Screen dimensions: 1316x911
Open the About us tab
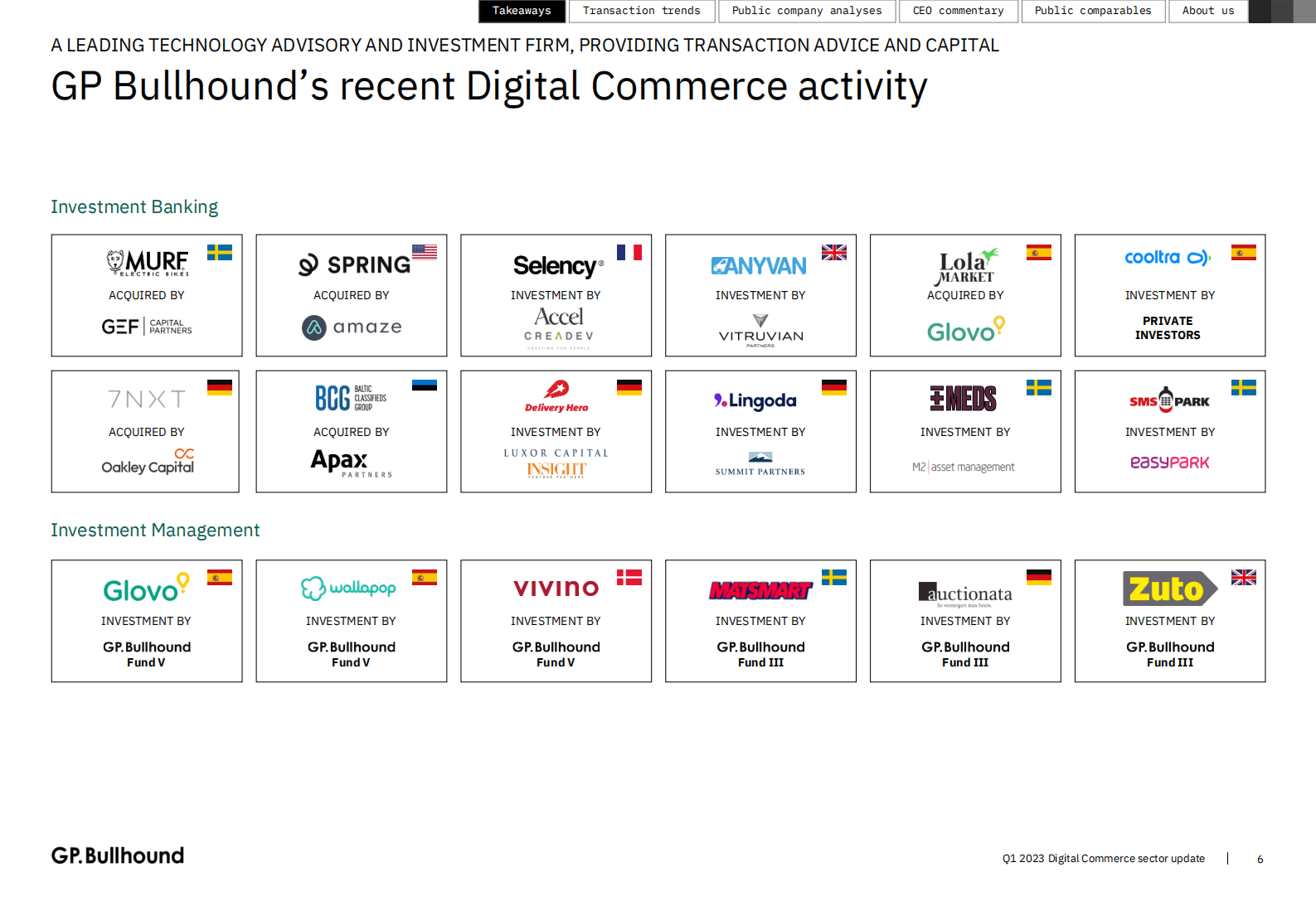tap(1207, 11)
